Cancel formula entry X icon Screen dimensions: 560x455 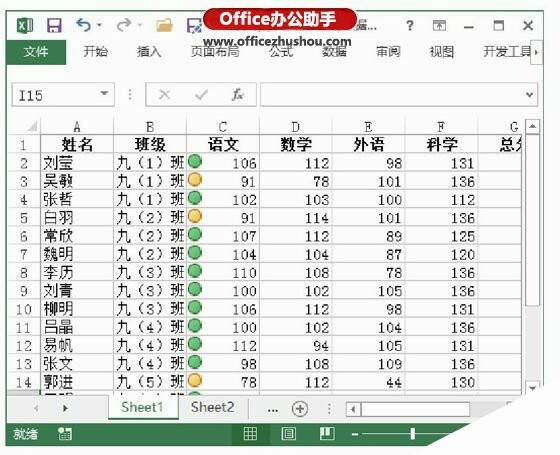(x=165, y=95)
